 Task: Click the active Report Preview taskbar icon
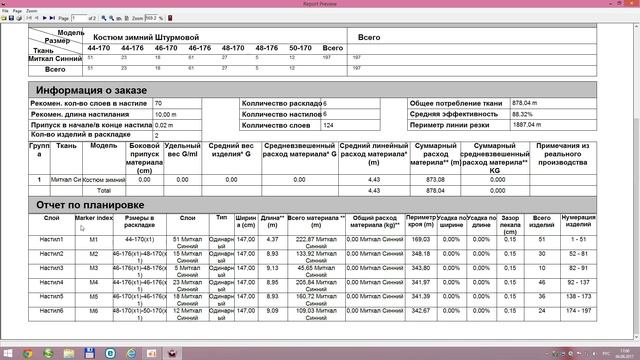pyautogui.click(x=172, y=353)
